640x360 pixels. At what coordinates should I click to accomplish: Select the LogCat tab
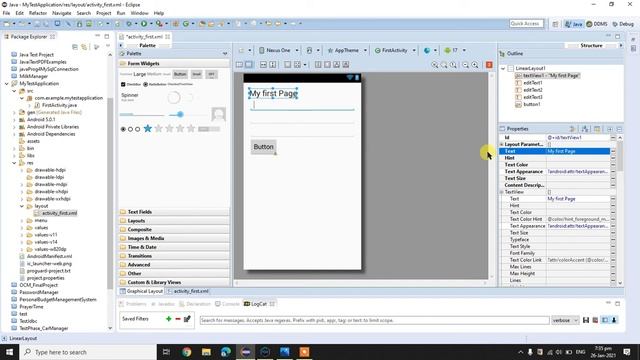259,304
